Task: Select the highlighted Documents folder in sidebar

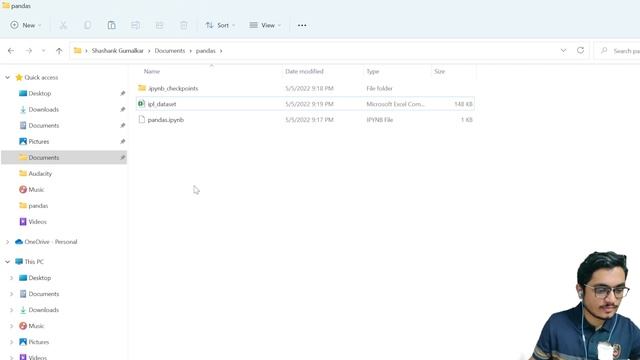Action: pyautogui.click(x=64, y=158)
